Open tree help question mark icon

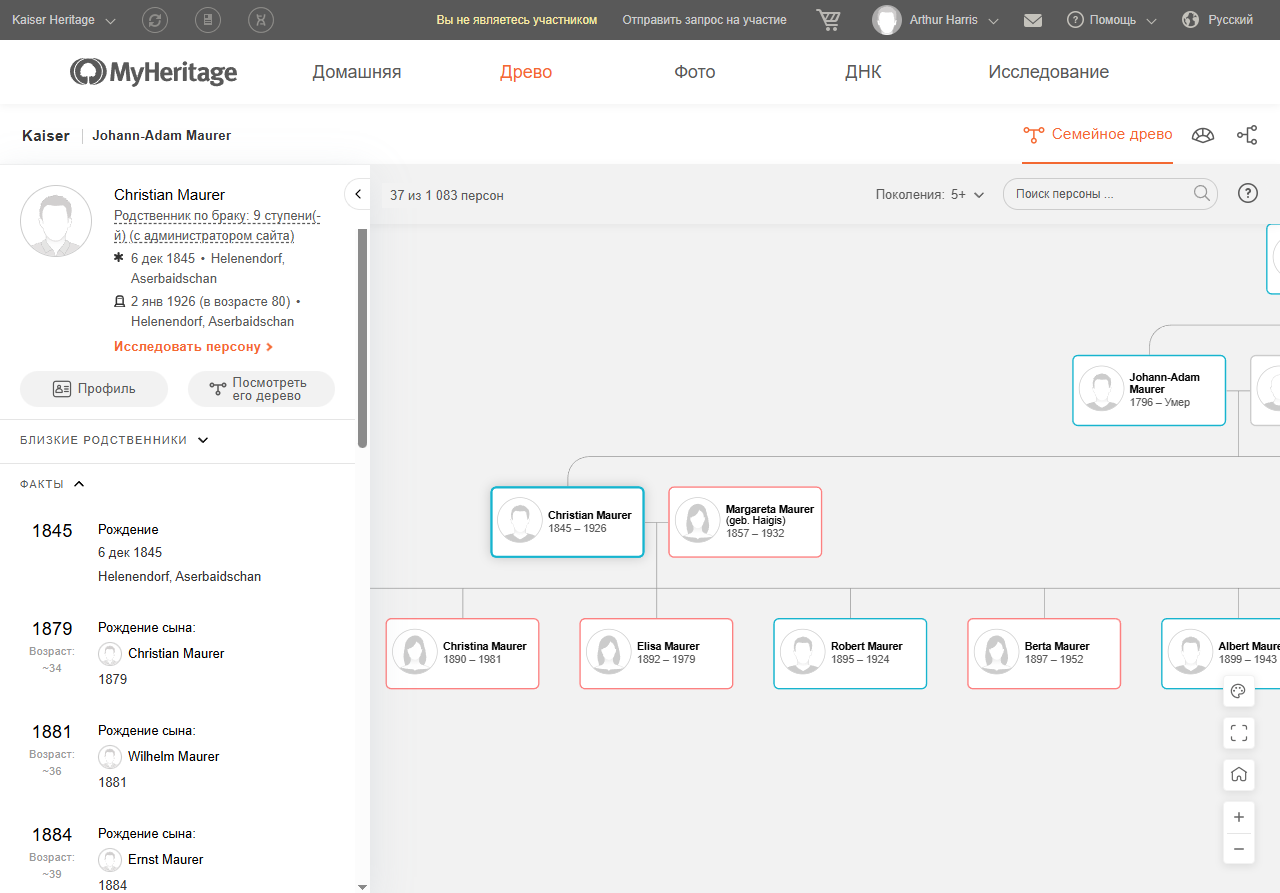tap(1248, 194)
